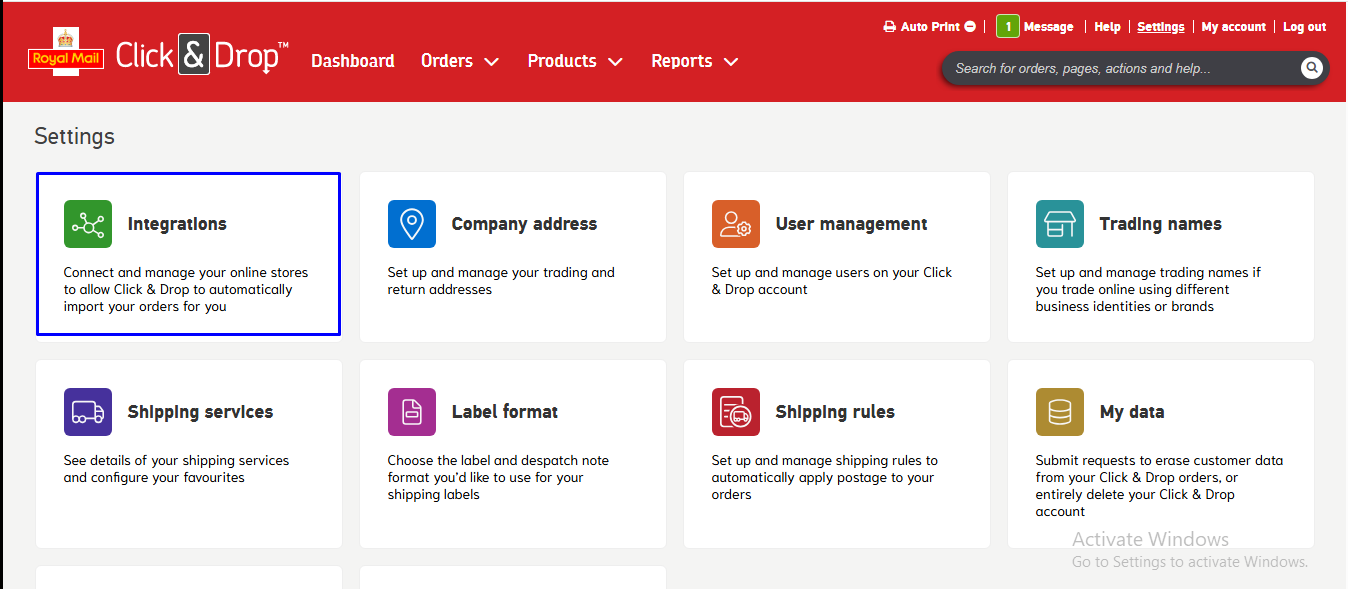This screenshot has width=1348, height=589.
Task: Click the green Integrations icon
Action: click(x=88, y=224)
